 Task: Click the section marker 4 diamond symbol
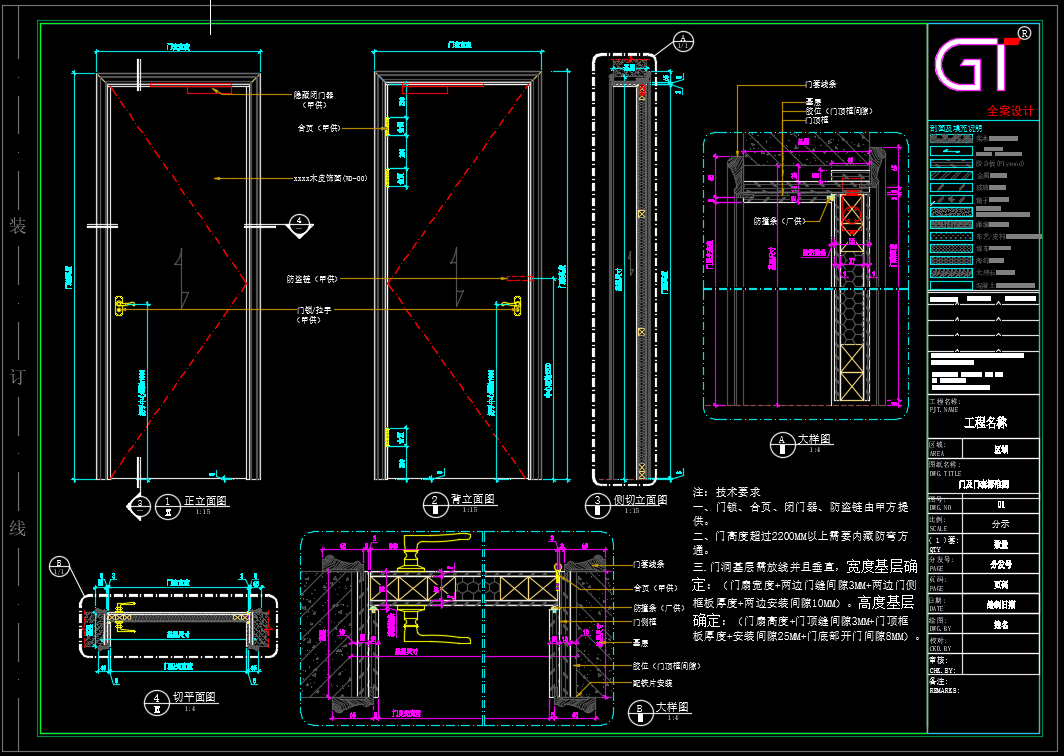pyautogui.click(x=297, y=224)
